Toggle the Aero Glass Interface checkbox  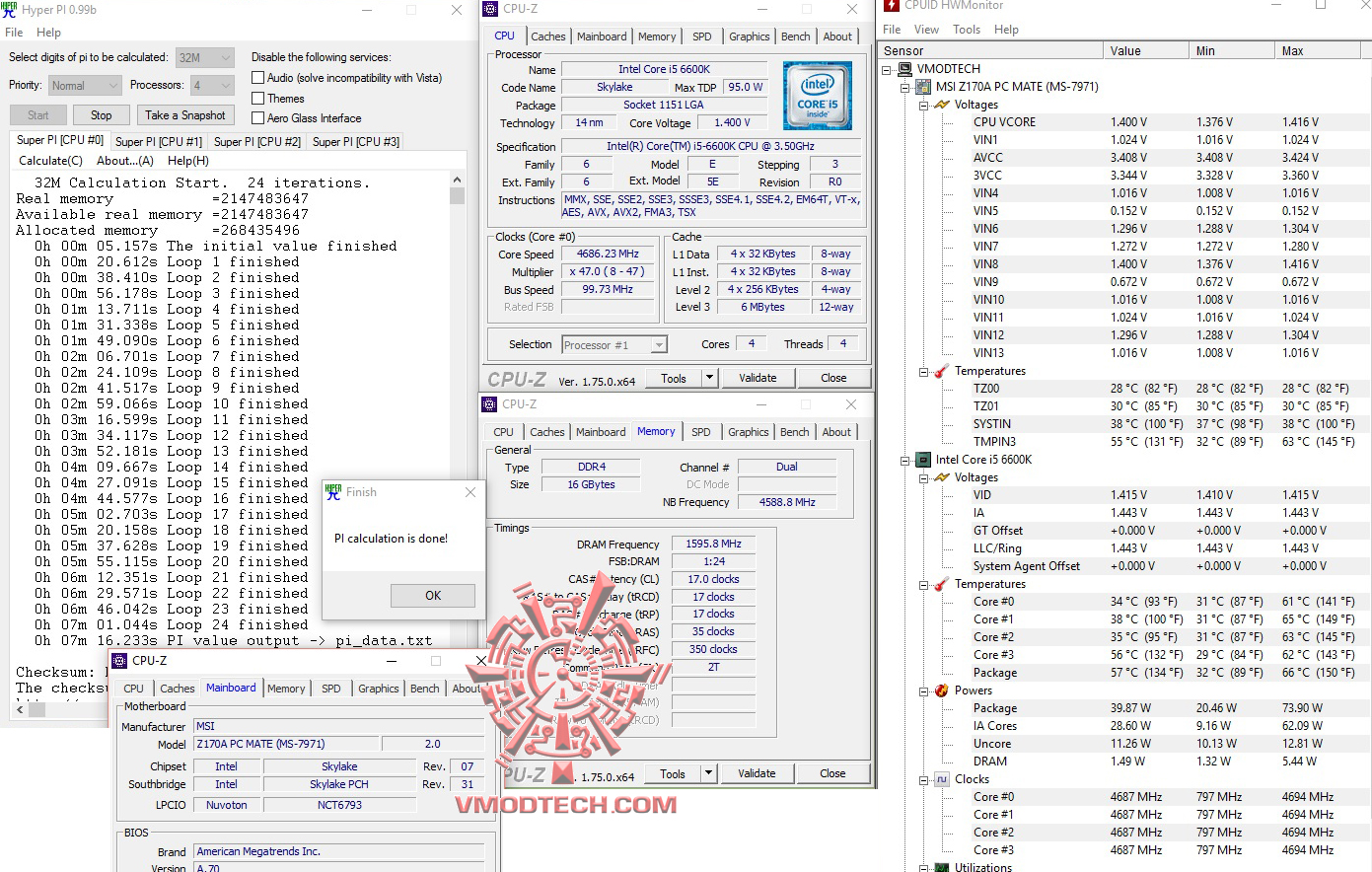pyautogui.click(x=257, y=117)
